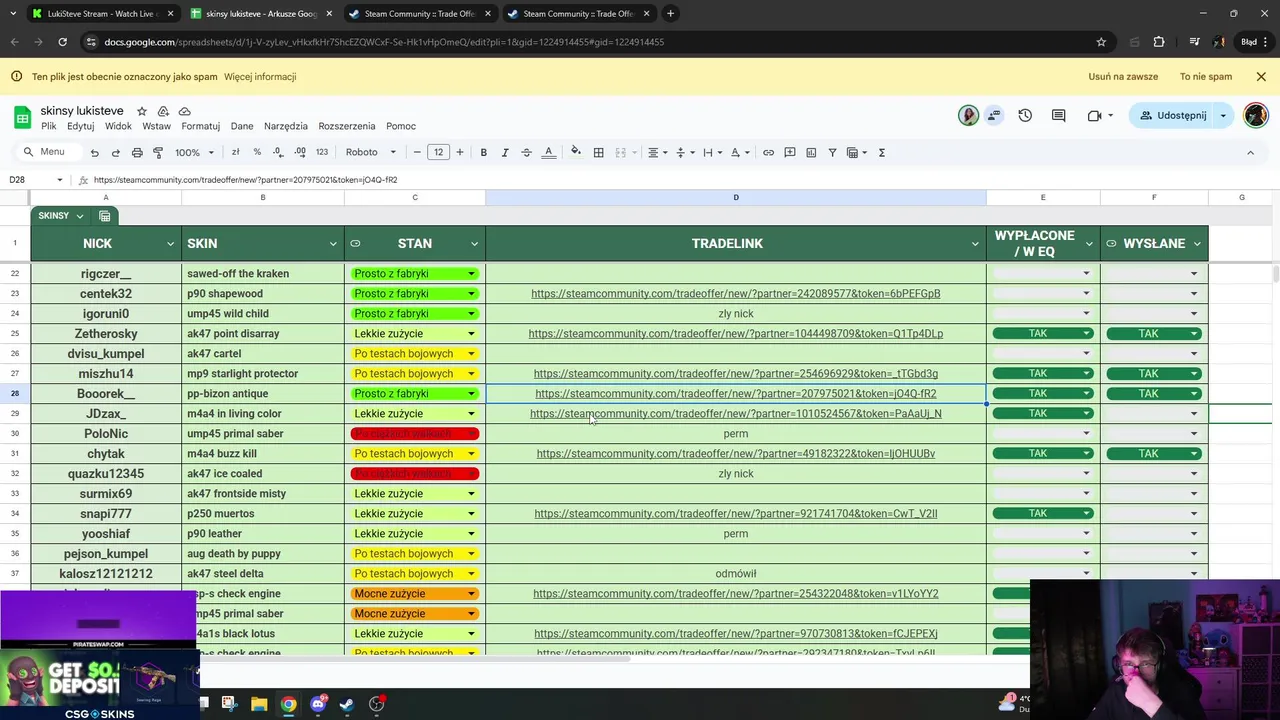Open the NICK column filter dropdown
Image resolution: width=1280 pixels, height=720 pixels.
[170, 244]
